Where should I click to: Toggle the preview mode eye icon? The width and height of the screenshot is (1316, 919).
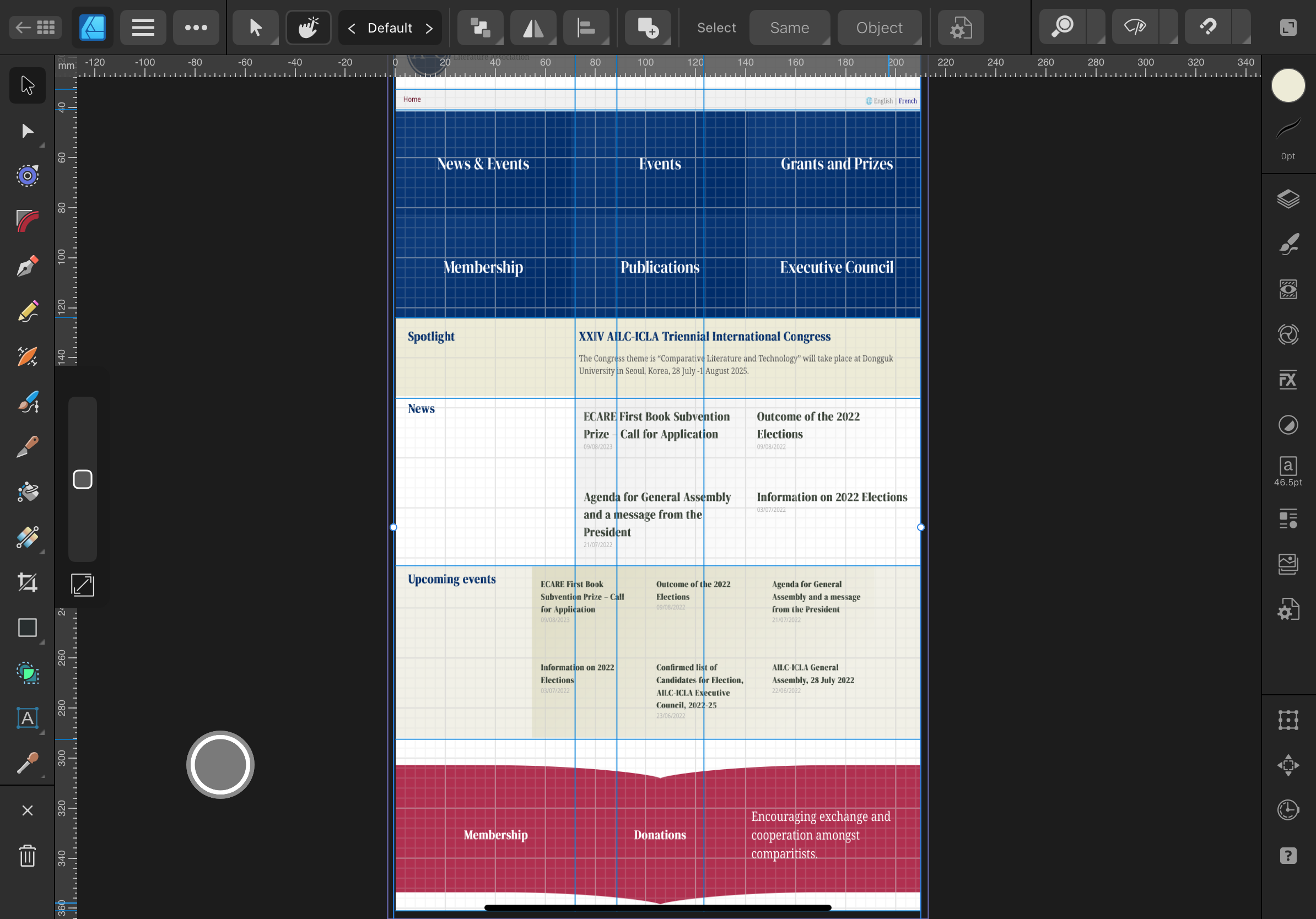point(1135,27)
